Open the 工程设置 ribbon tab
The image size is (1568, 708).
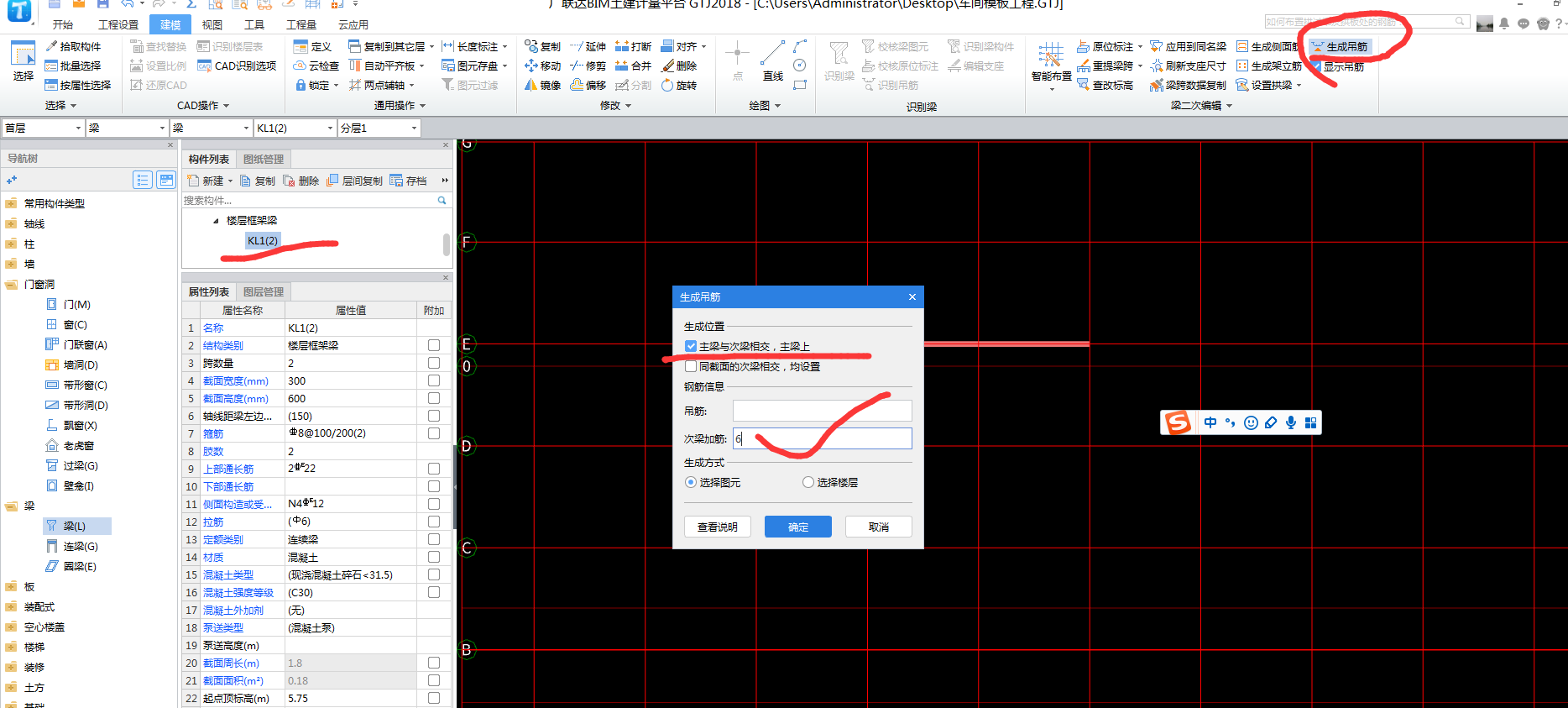pos(118,24)
